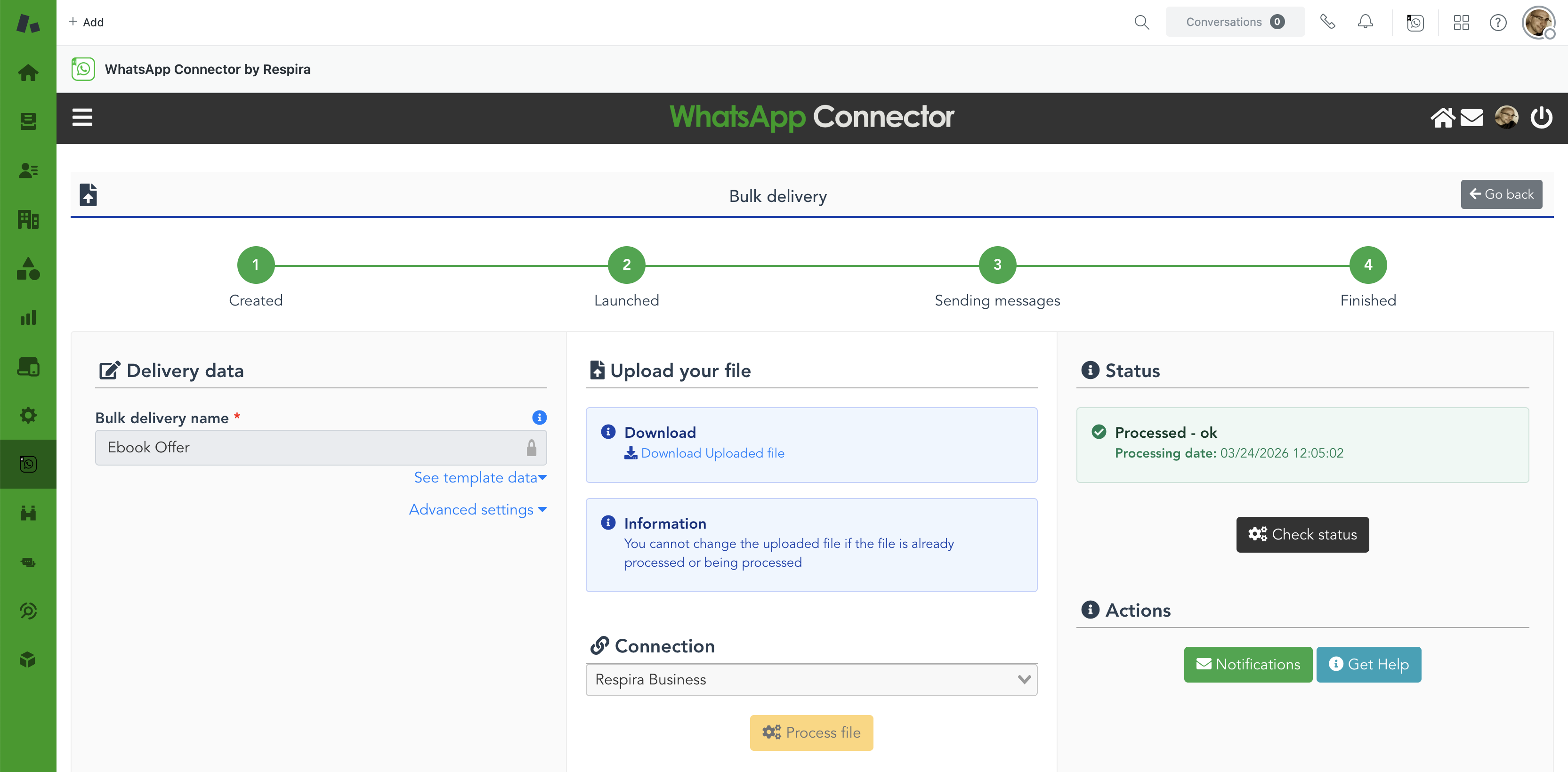Image resolution: width=1568 pixels, height=772 pixels.
Task: Open the phone icon in the top bar
Action: click(1327, 21)
